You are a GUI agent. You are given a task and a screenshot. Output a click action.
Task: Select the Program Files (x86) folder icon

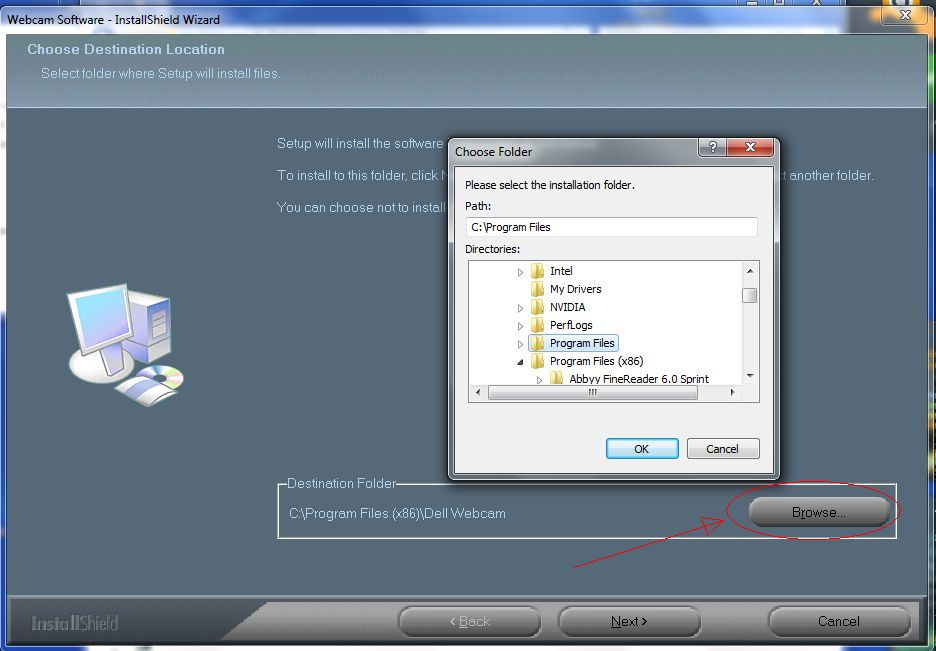pyautogui.click(x=537, y=360)
